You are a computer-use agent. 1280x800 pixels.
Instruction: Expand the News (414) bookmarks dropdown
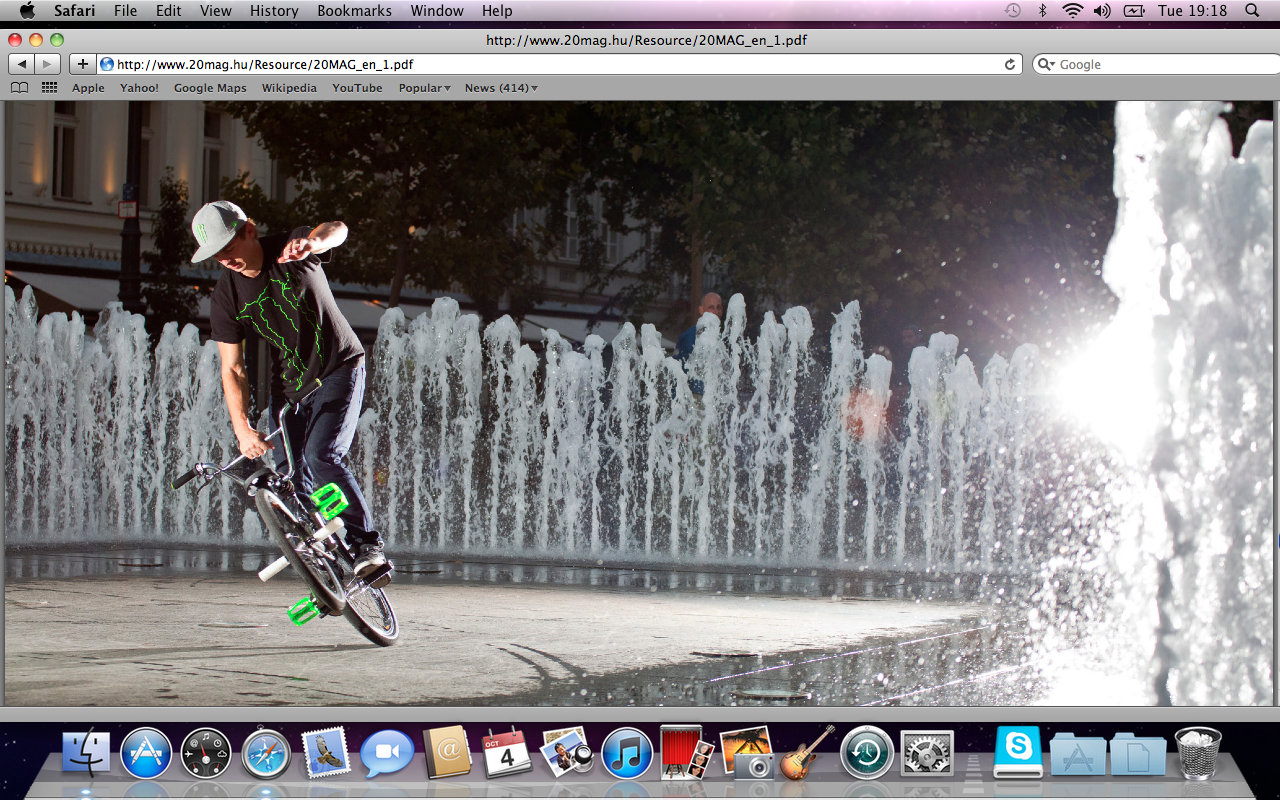pos(501,88)
